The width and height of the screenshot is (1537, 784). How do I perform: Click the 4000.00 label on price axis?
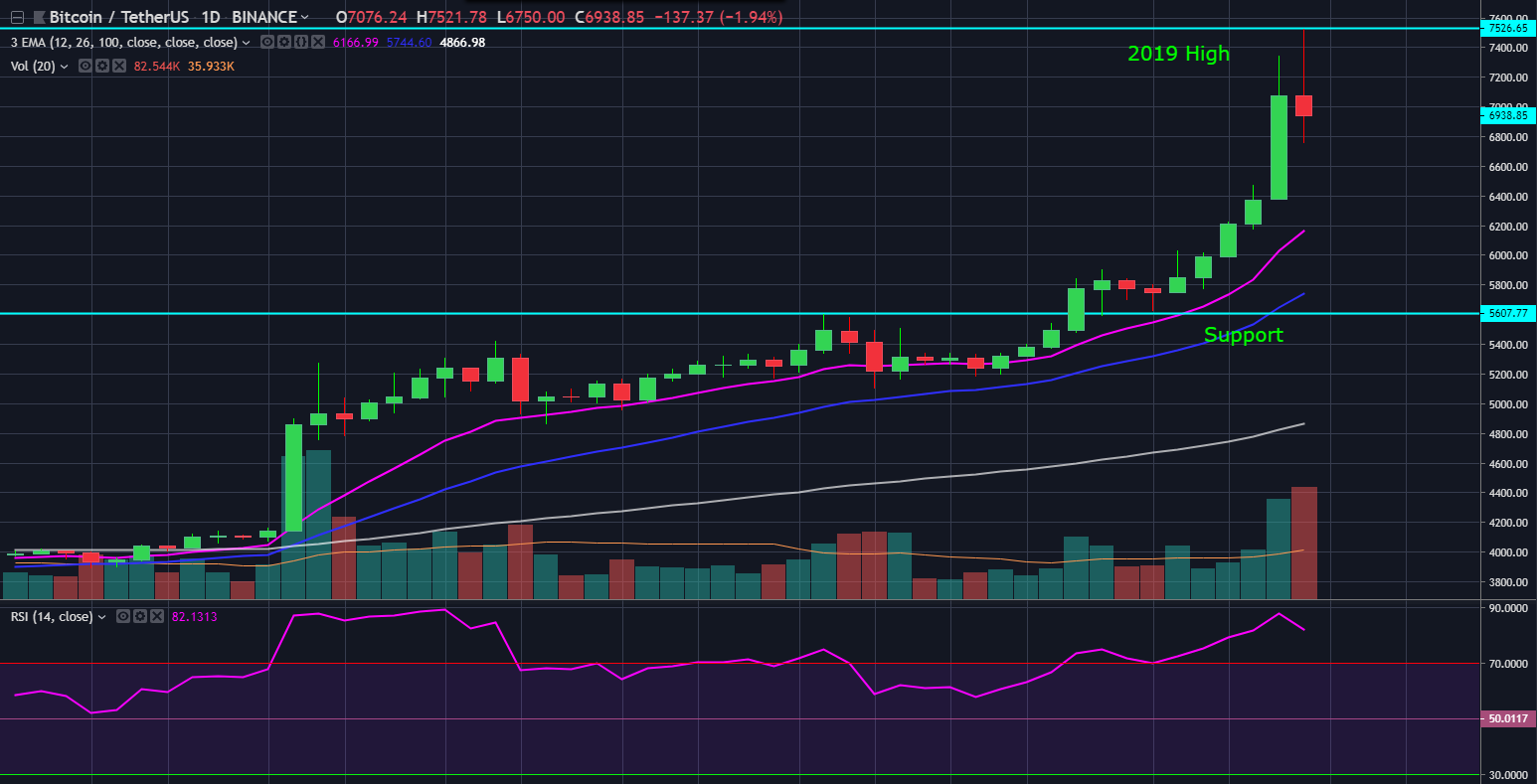coord(1507,552)
